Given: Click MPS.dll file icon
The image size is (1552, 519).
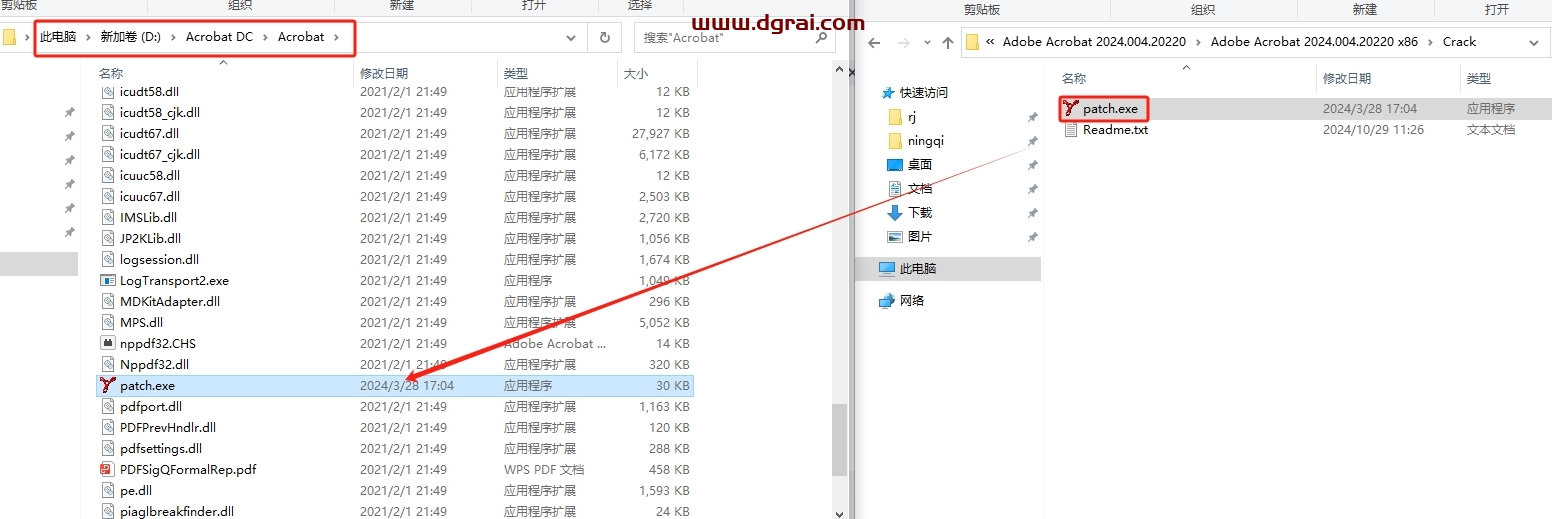Looking at the screenshot, I should tap(108, 322).
